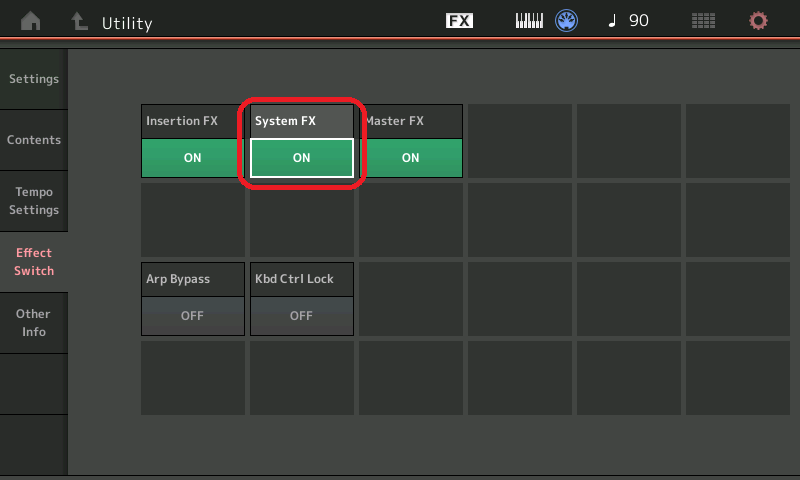Click the red gear utility icon
Screen dimensions: 800x480
(x=759, y=21)
